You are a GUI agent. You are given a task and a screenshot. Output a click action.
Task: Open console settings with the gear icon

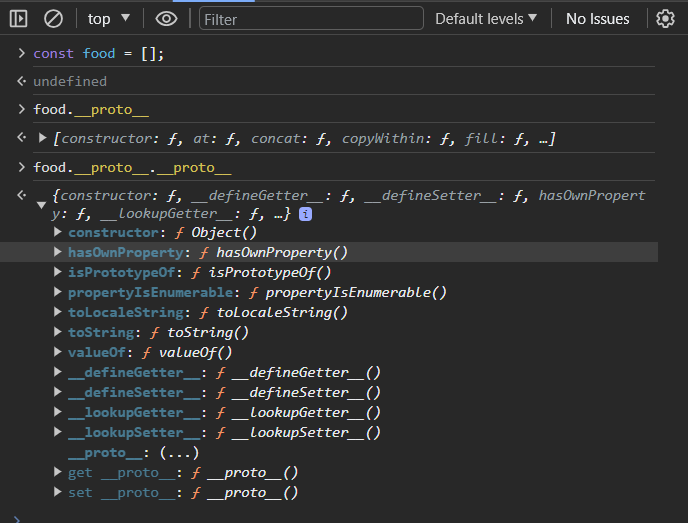click(665, 18)
